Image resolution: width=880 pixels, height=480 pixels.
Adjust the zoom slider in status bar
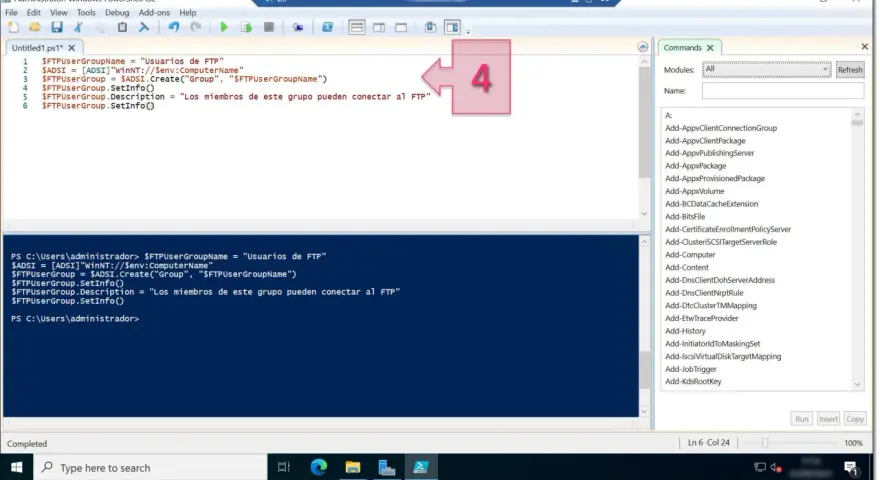764,443
